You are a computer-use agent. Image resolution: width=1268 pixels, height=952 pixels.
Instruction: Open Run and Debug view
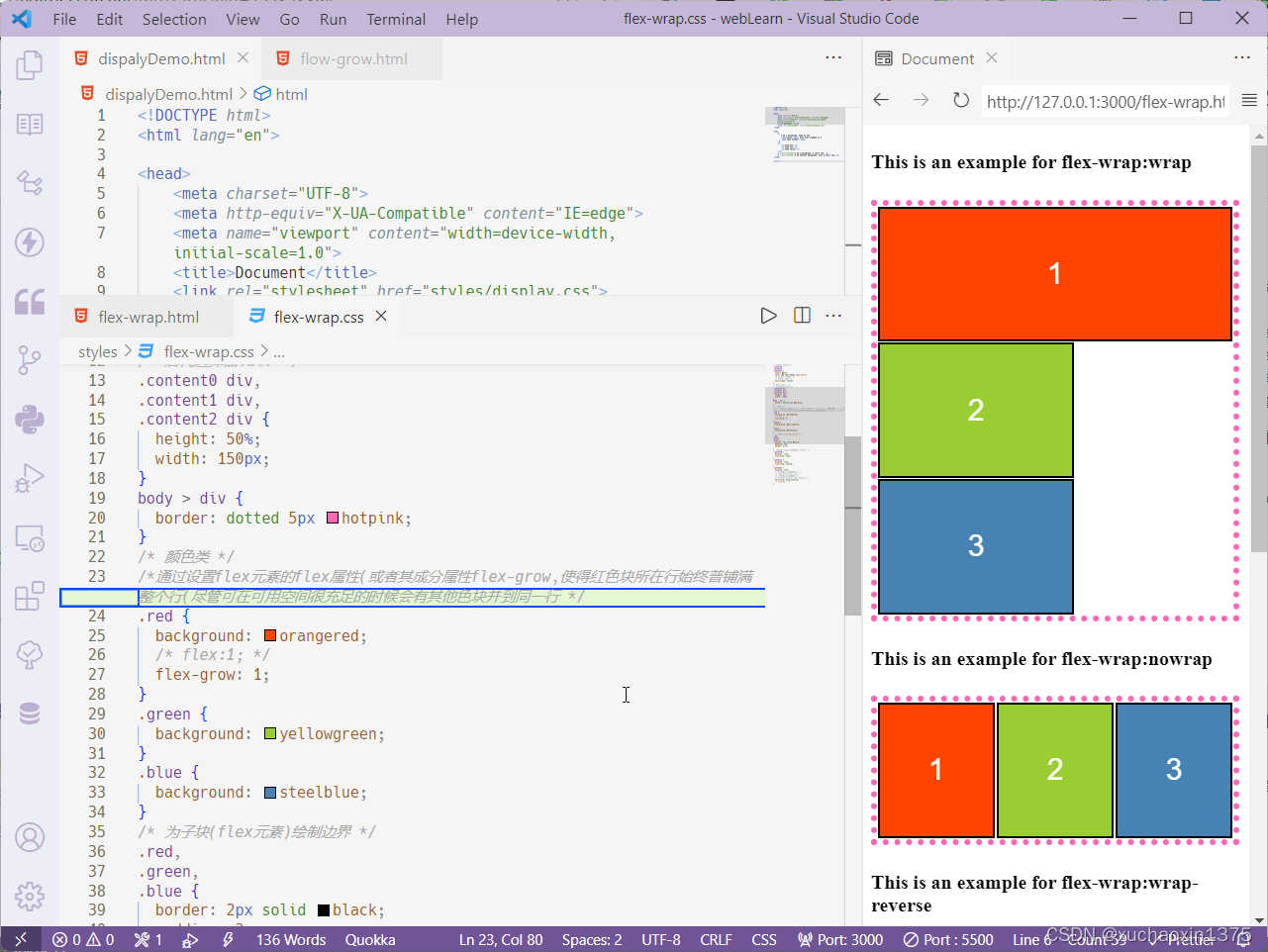[x=30, y=478]
